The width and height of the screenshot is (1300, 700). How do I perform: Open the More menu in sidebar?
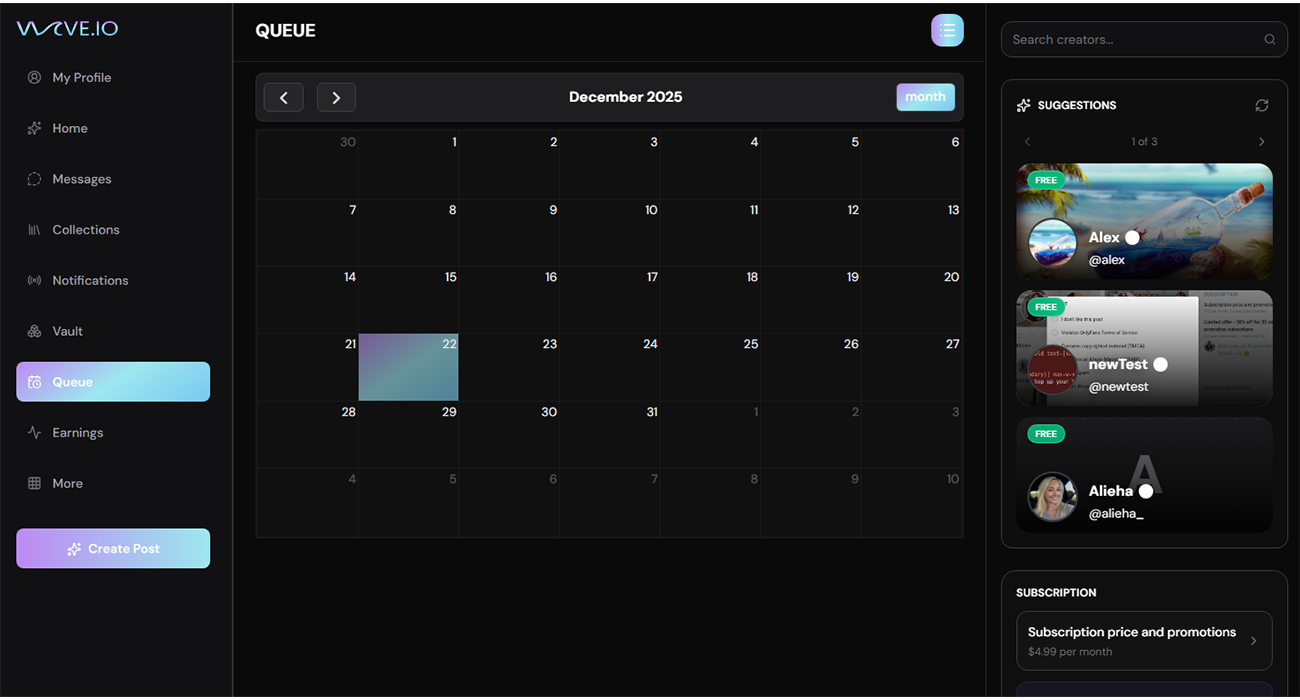tap(67, 484)
